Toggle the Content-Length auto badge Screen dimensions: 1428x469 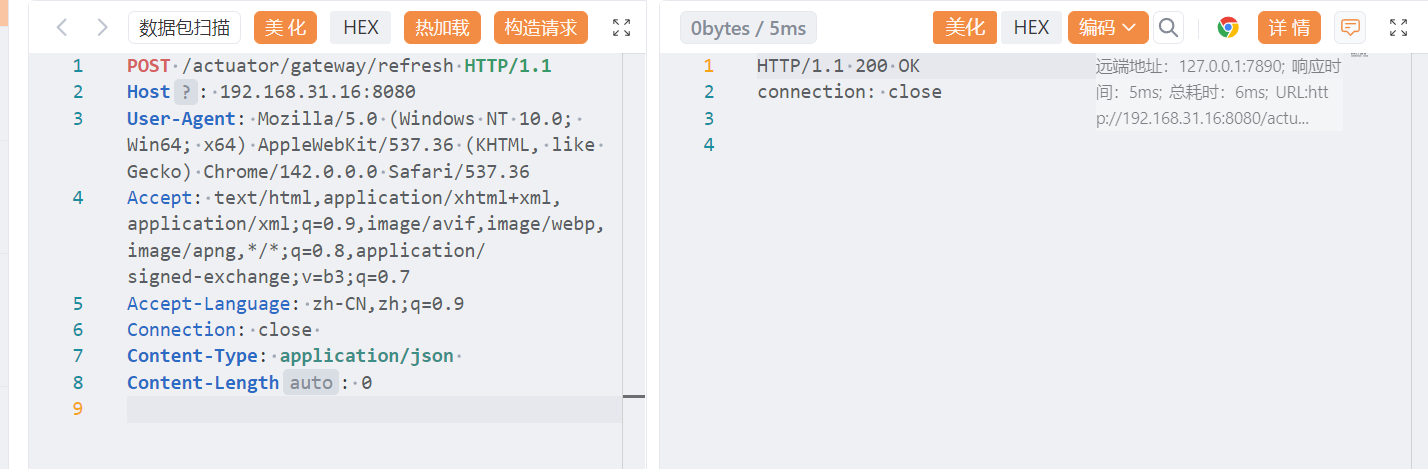point(311,382)
